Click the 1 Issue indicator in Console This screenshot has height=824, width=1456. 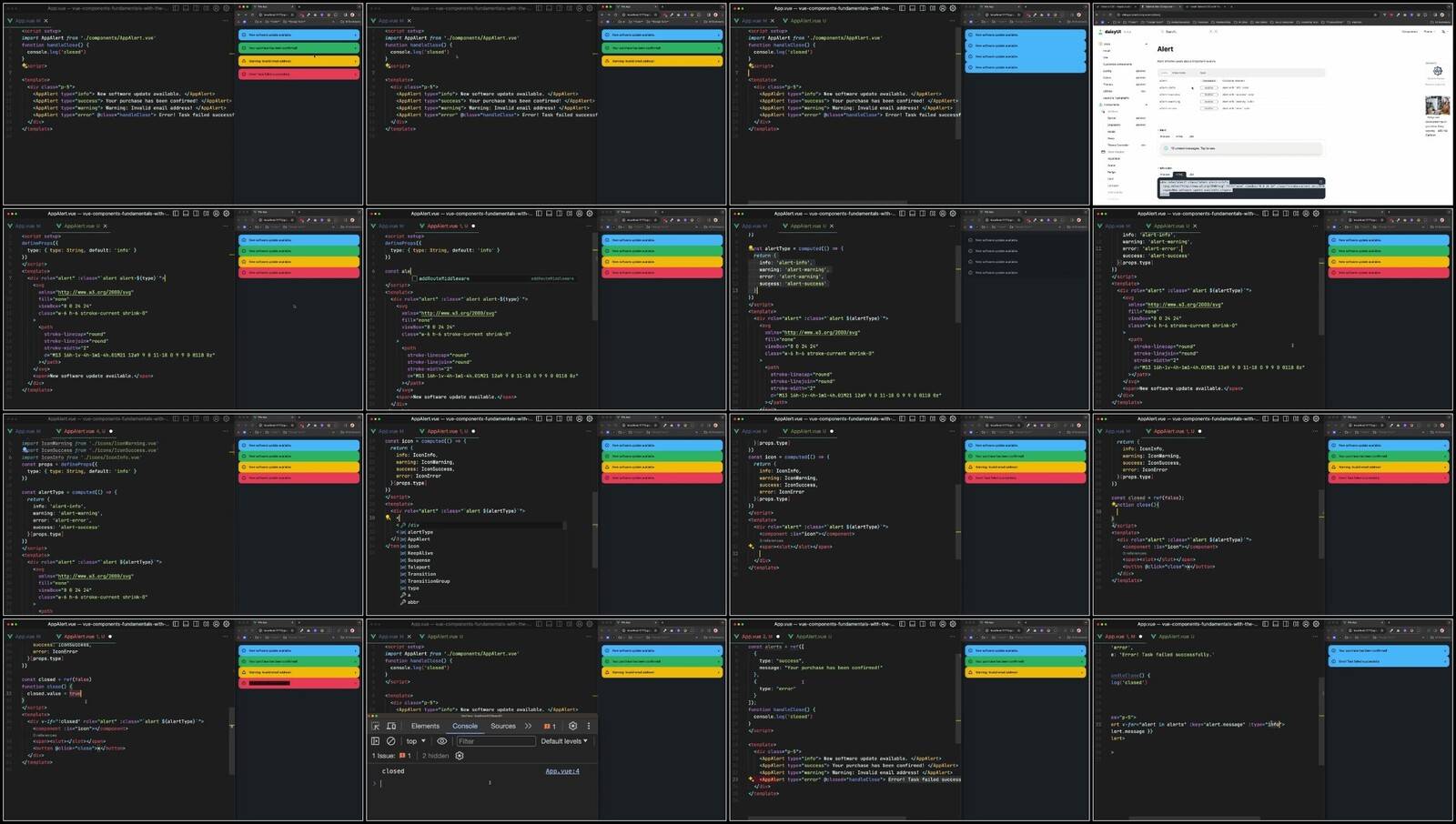(x=391, y=756)
